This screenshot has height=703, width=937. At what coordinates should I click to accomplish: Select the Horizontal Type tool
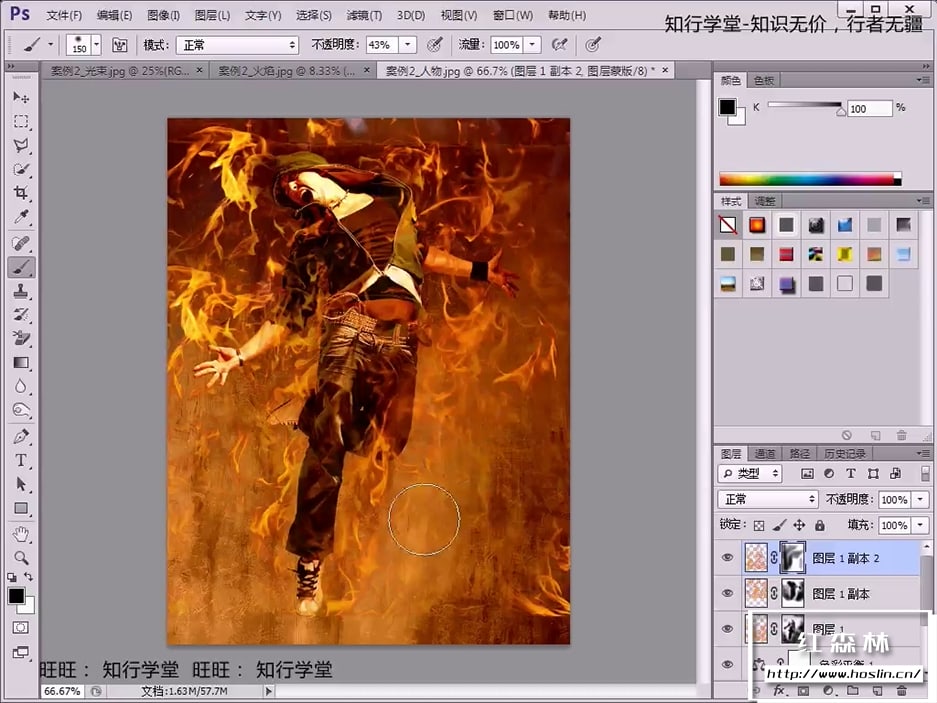tap(21, 460)
